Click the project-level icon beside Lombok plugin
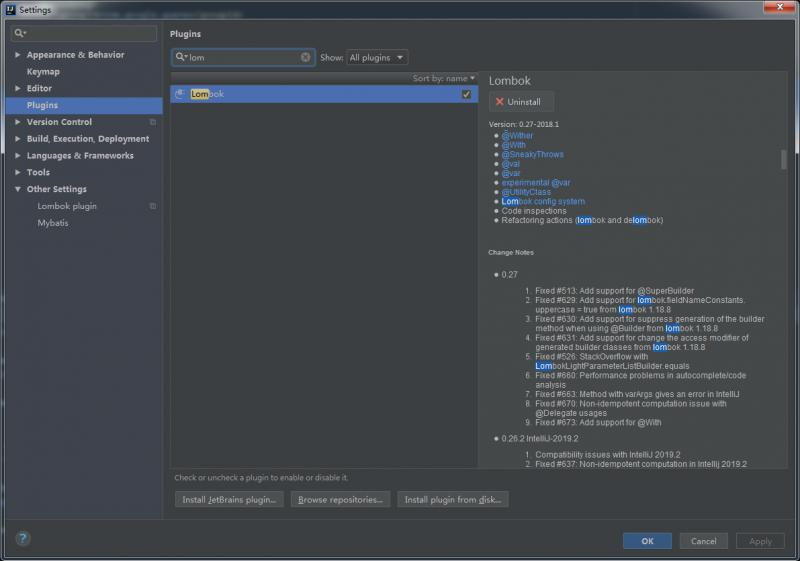Image resolution: width=800 pixels, height=561 pixels. 153,206
